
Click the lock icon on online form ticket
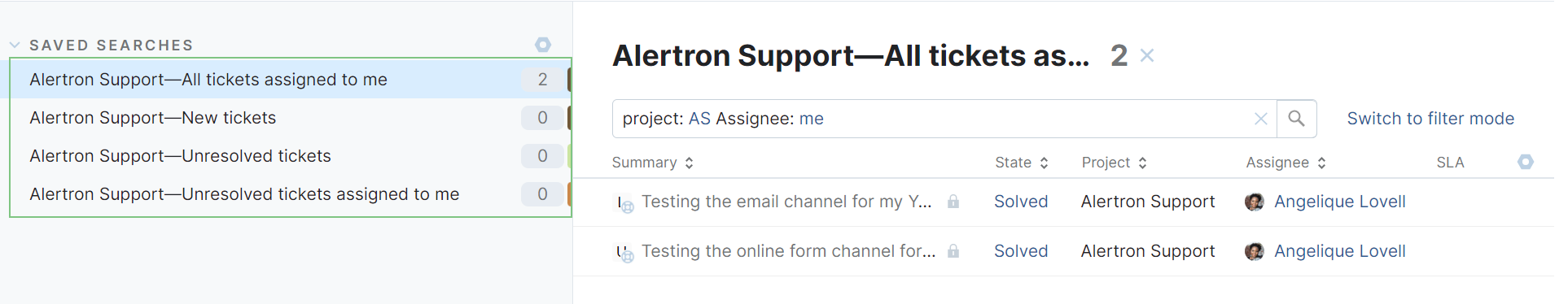(953, 251)
